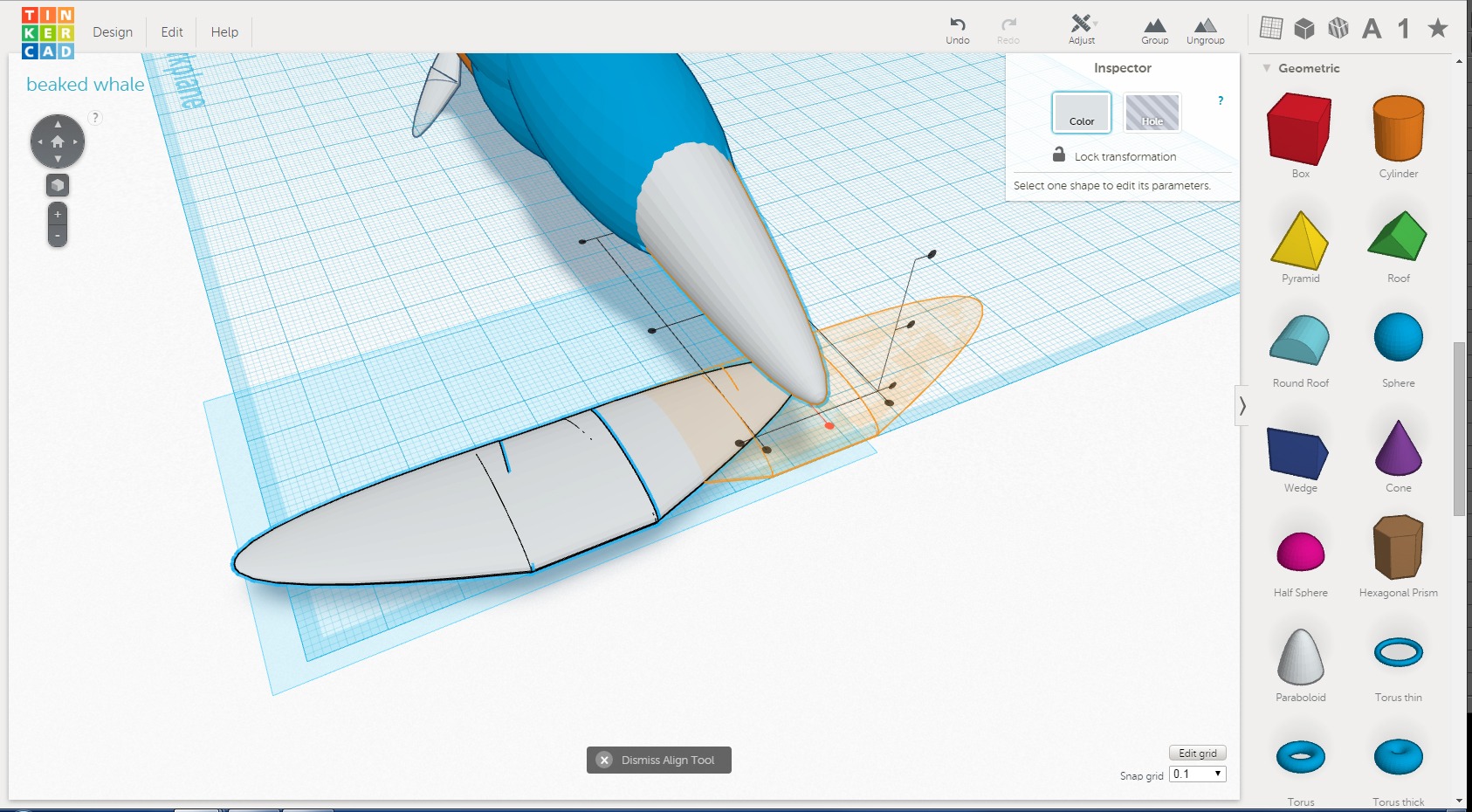Open the Design menu

[113, 32]
